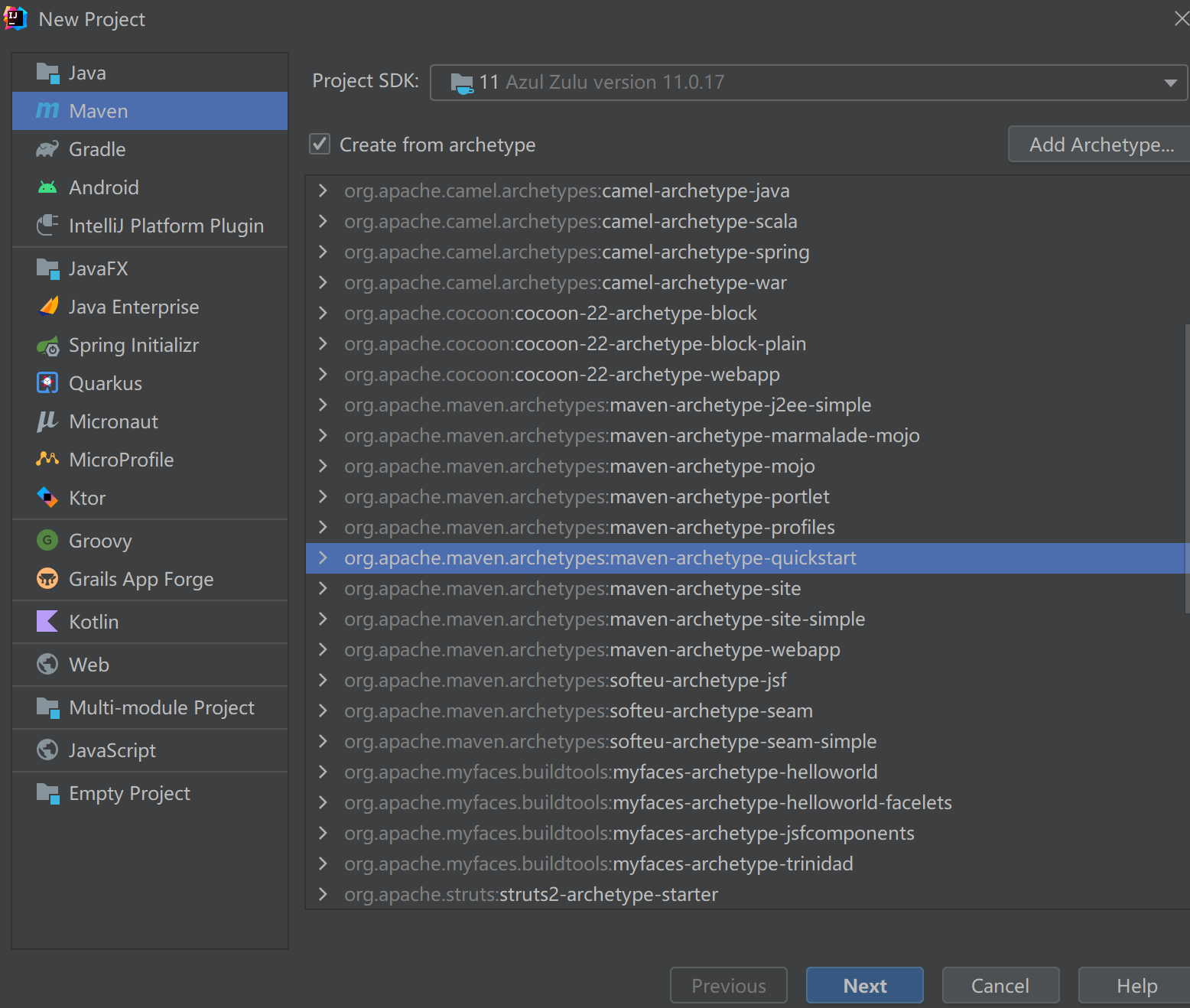
Task: Select Spring Initializr project type
Action: point(150,345)
